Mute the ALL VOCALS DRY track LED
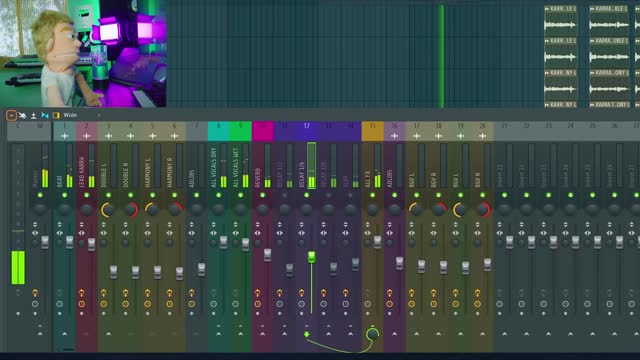The height and width of the screenshot is (360, 640). click(x=218, y=195)
